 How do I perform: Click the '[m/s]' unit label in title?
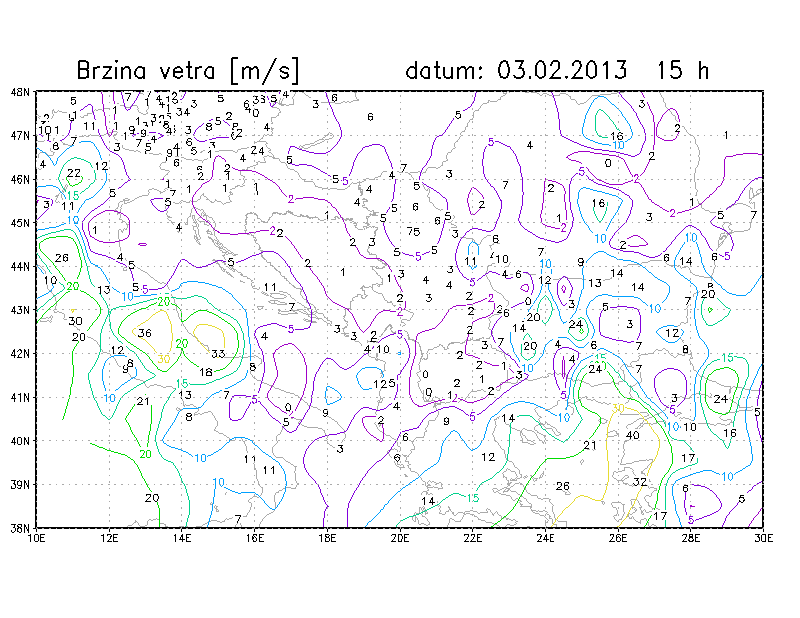point(264,70)
